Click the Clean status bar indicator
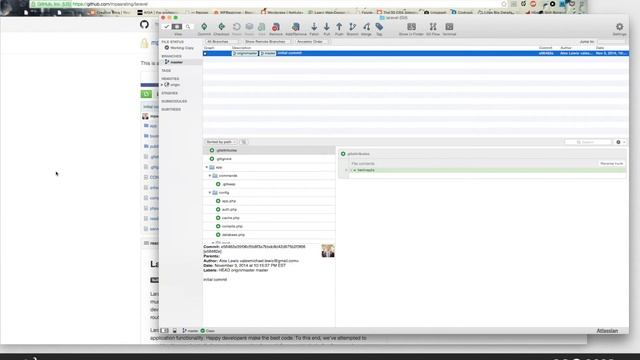The image size is (640, 360). click(x=208, y=331)
